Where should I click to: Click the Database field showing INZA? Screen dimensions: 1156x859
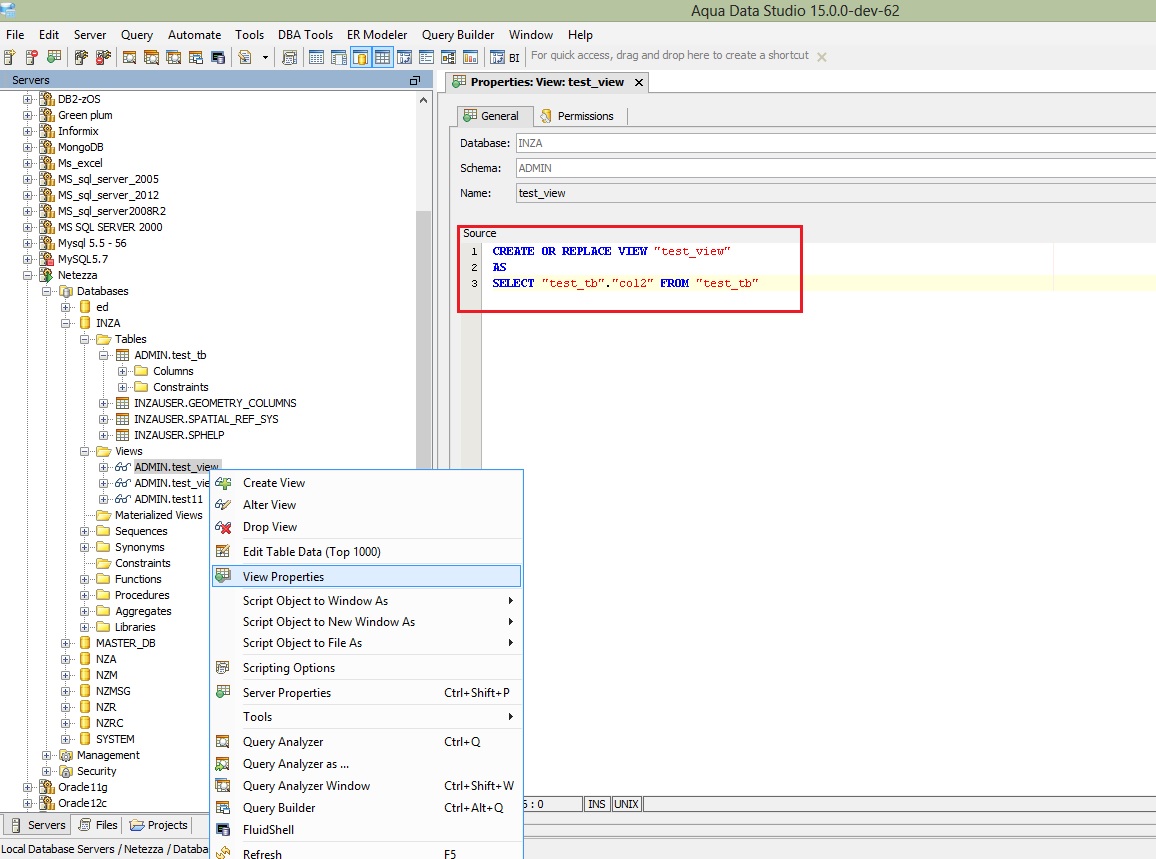click(x=835, y=143)
